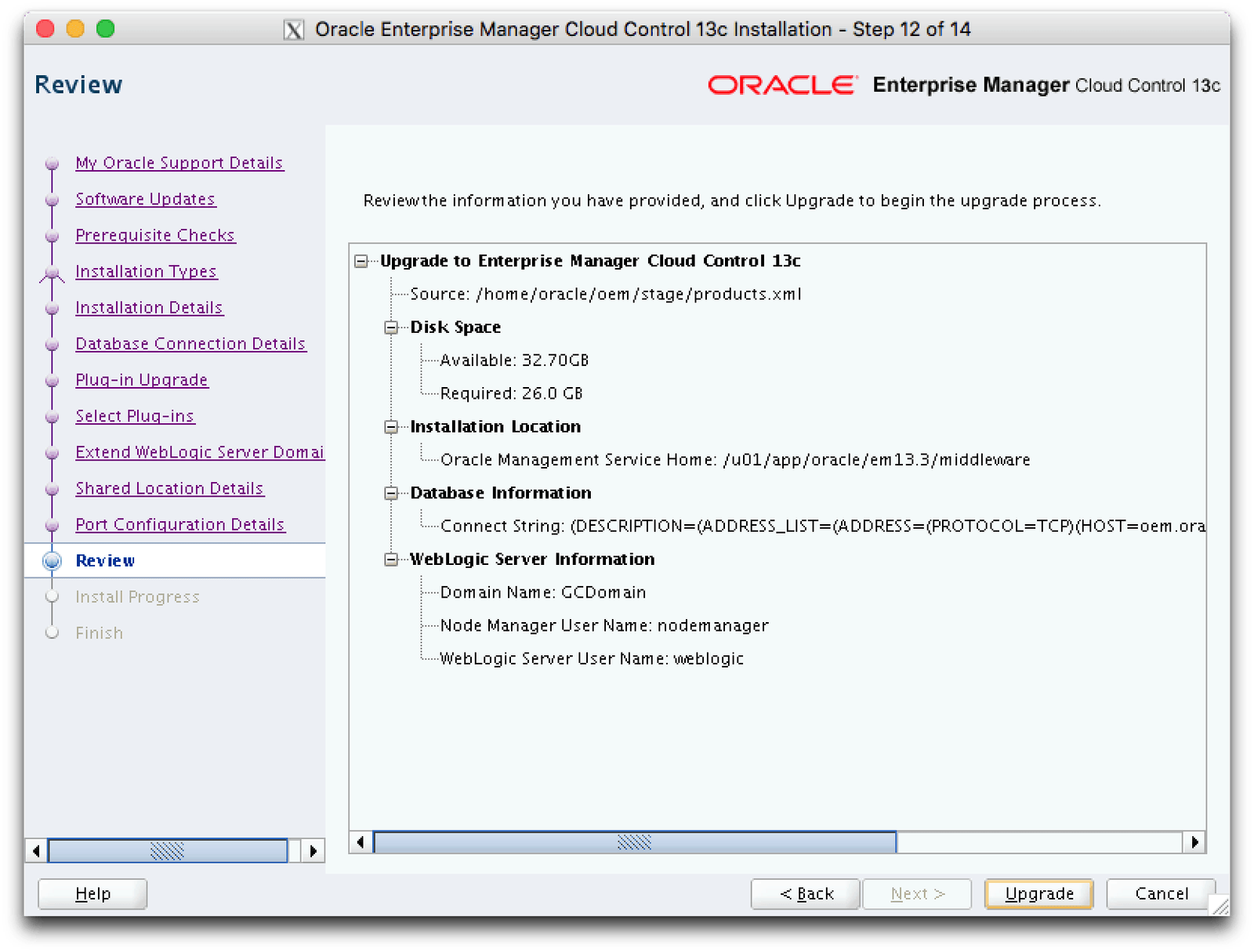Screen dimensions: 1254x952
Task: Go to Prerequisite Checks step
Action: (x=155, y=235)
